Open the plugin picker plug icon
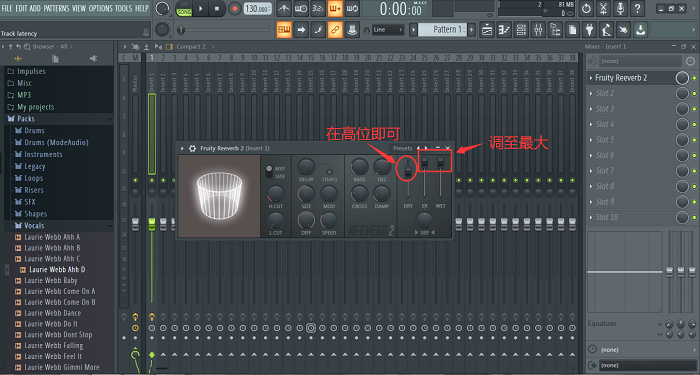The width and height of the screenshot is (700, 375). point(590,30)
